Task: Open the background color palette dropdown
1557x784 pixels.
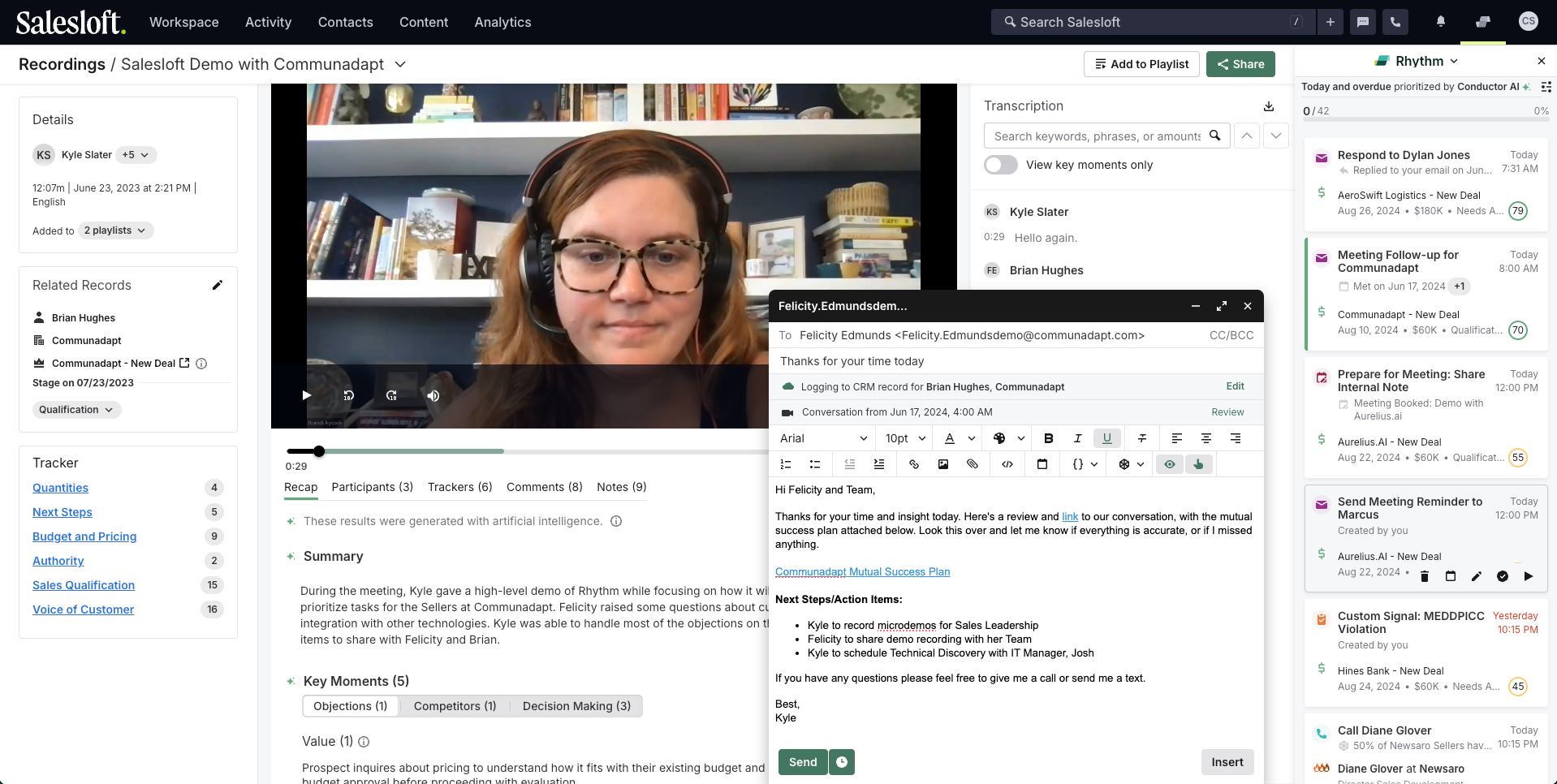Action: (x=1021, y=438)
